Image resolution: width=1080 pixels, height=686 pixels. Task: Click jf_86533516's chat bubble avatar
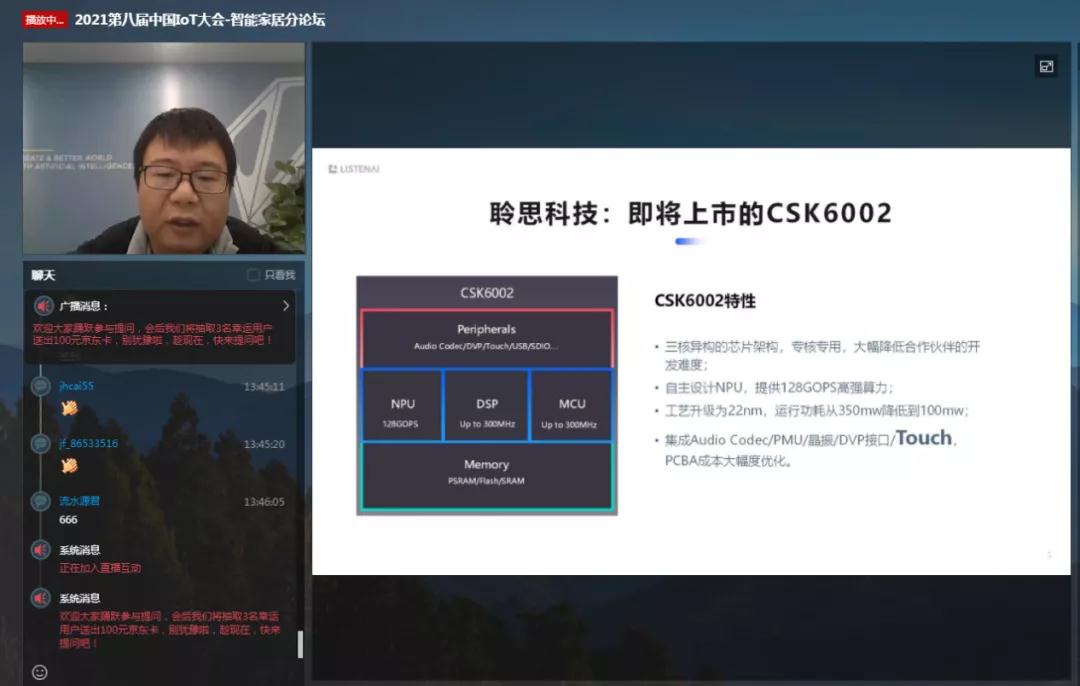(40, 443)
